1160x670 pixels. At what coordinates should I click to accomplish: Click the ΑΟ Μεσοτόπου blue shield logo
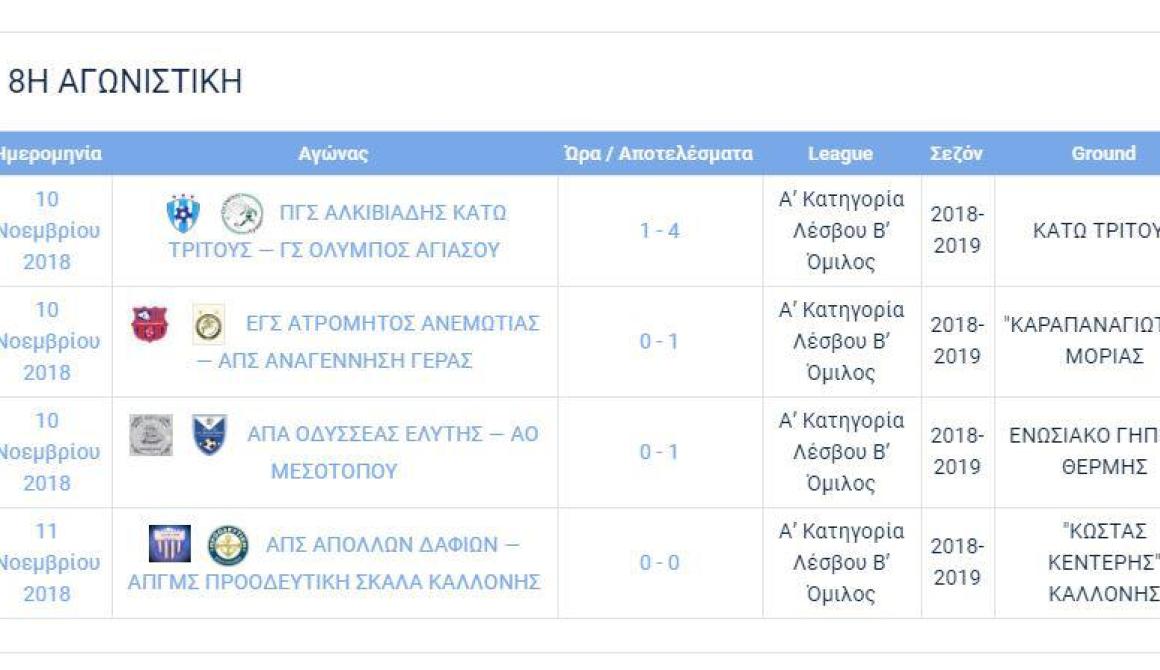209,435
